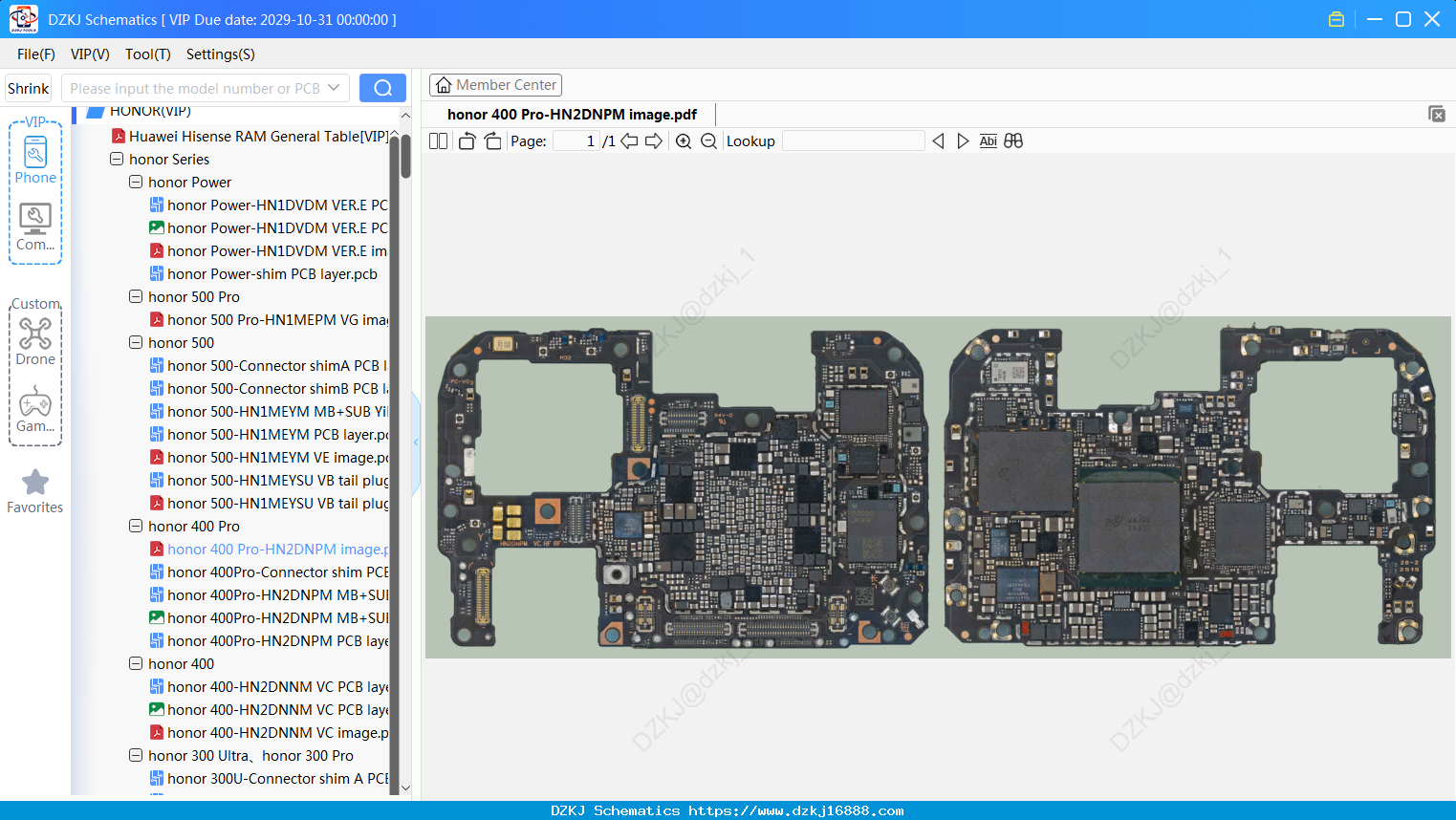
Task: Zoom in on the PDF
Action: [x=684, y=141]
